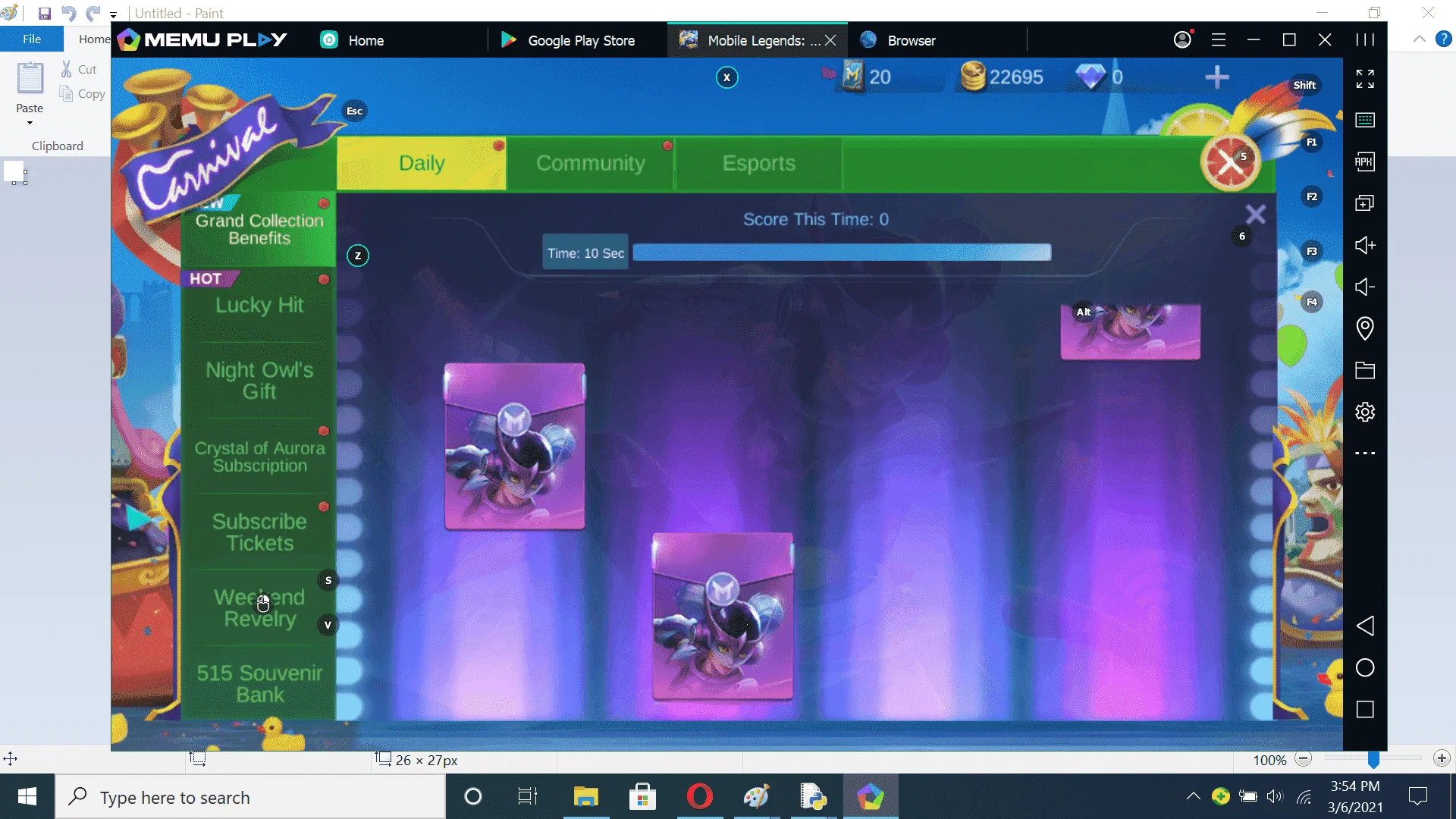Collapse the Paint ribbon chevron
This screenshot has height=819, width=1456.
coord(1419,39)
